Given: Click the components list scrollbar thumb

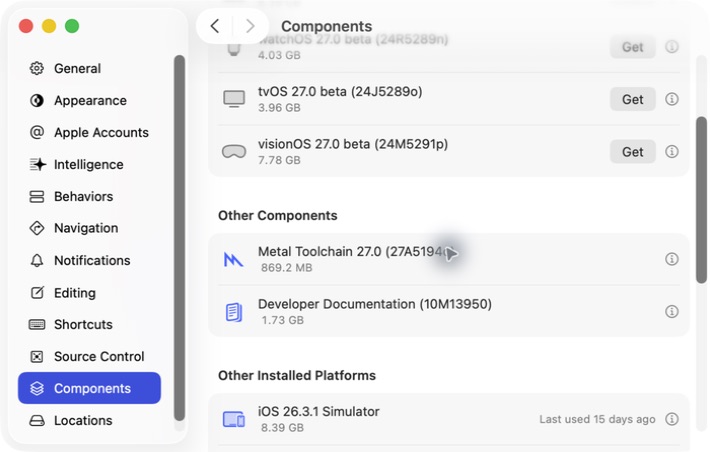Looking at the screenshot, I should [x=701, y=200].
